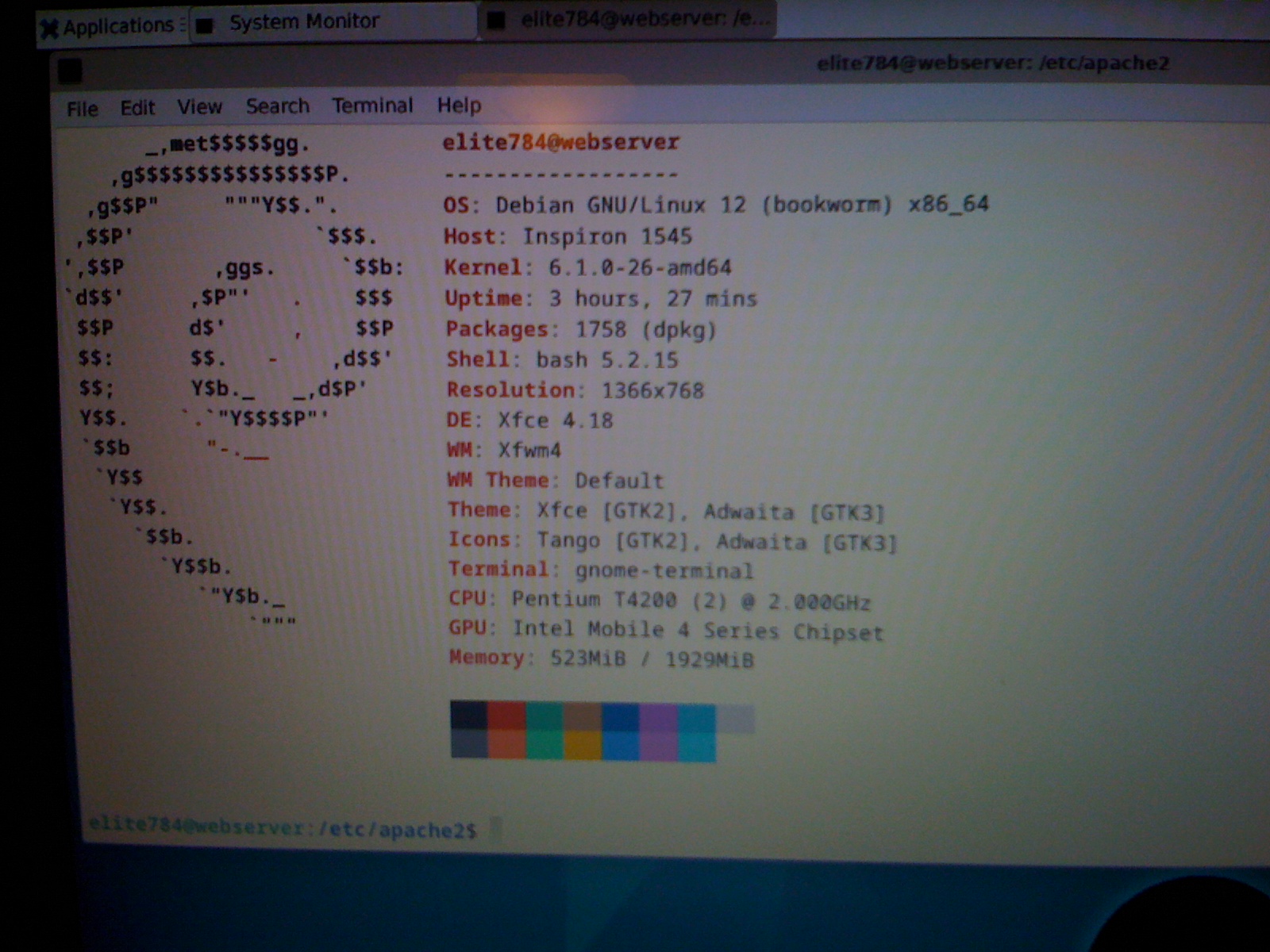Click the red color block in the top palette row
The height and width of the screenshot is (952, 1270).
pos(507,715)
